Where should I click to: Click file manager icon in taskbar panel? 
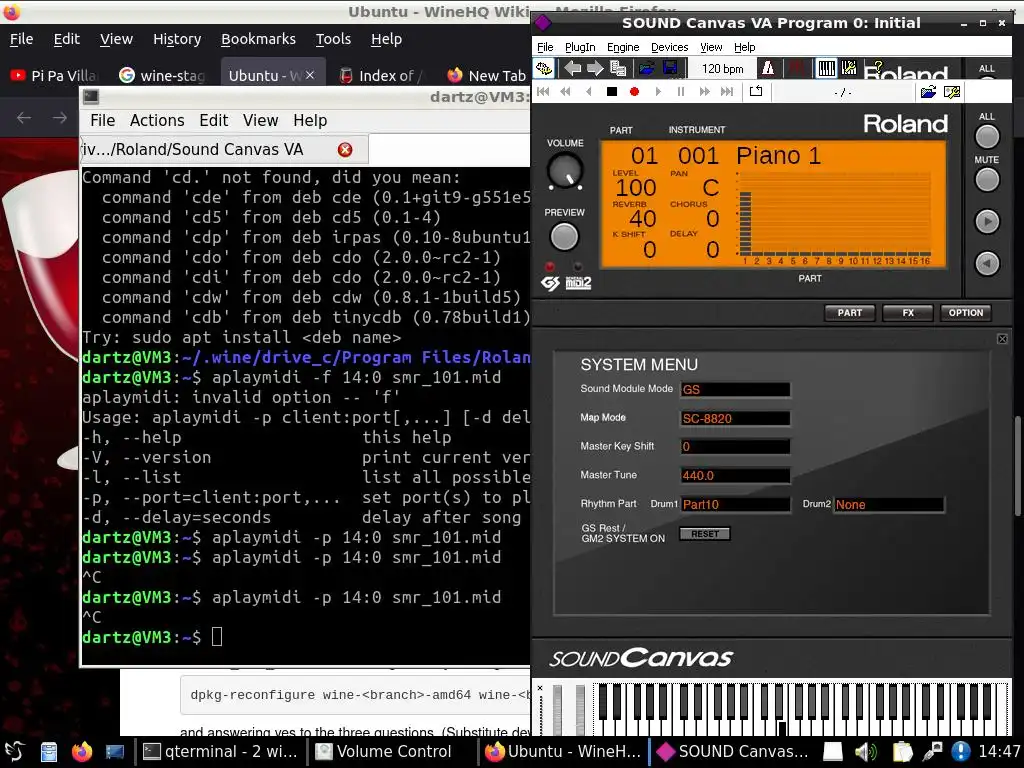tap(48, 752)
